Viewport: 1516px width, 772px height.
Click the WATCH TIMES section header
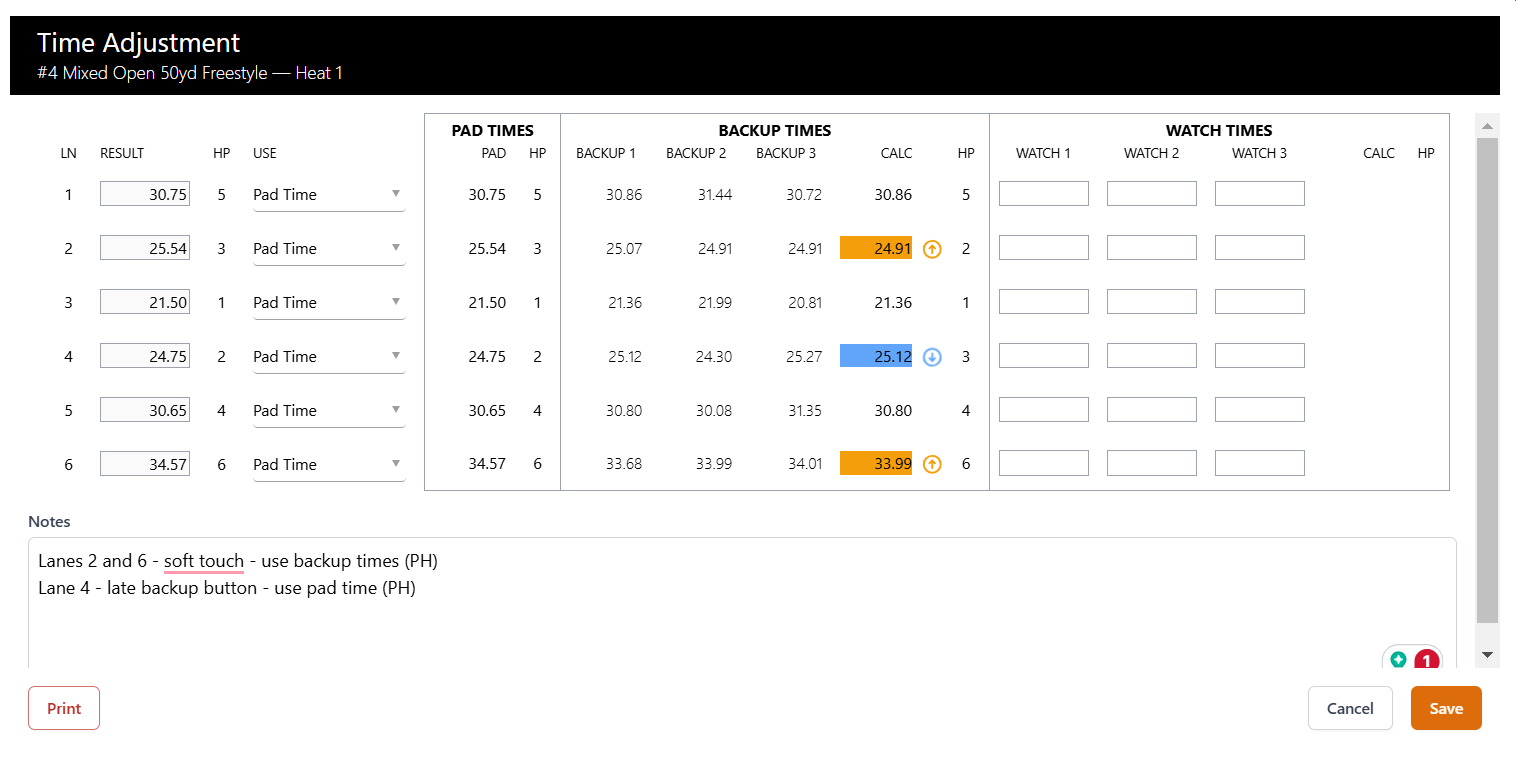point(1219,130)
